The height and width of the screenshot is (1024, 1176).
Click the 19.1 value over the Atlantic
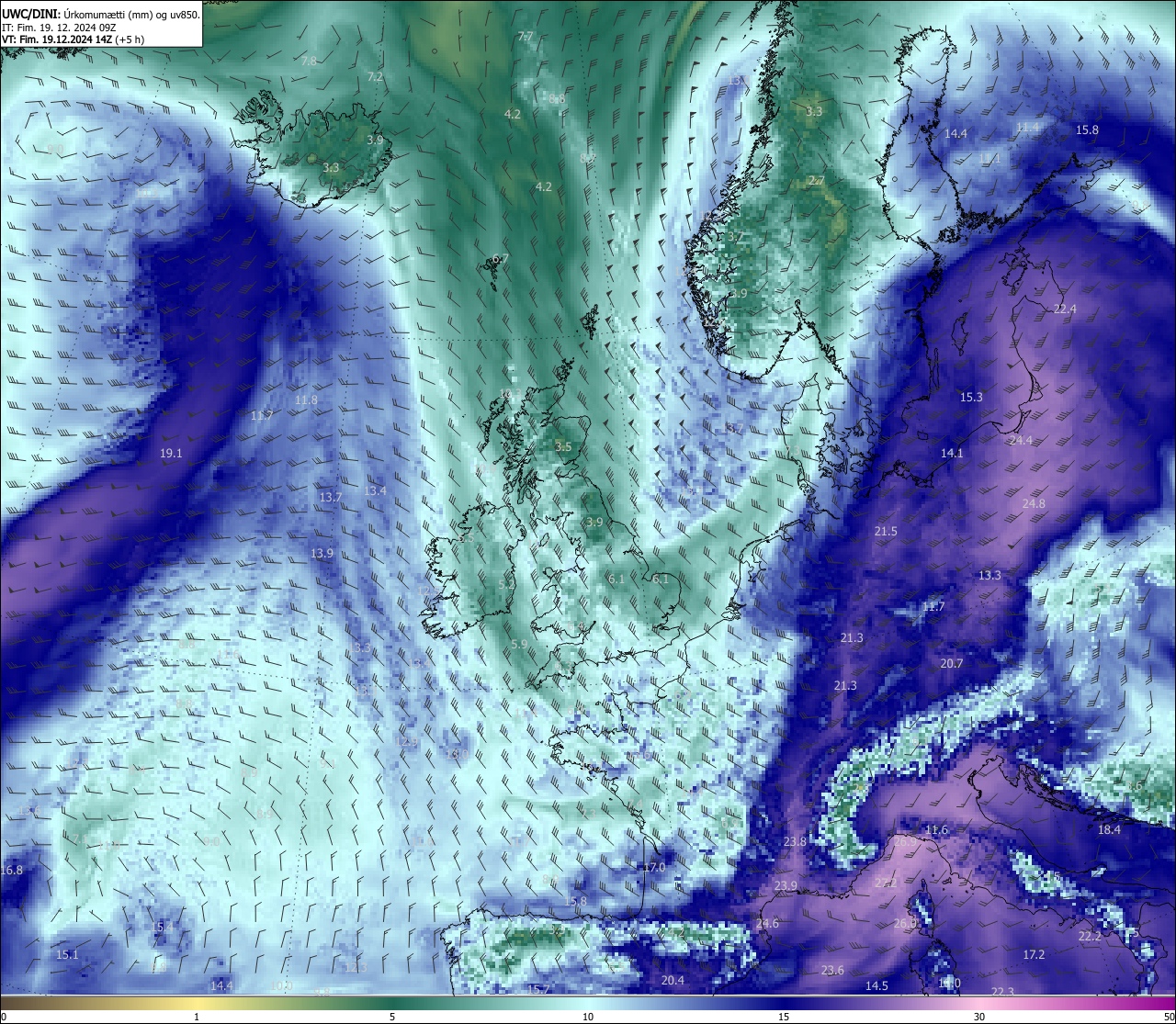(x=171, y=453)
